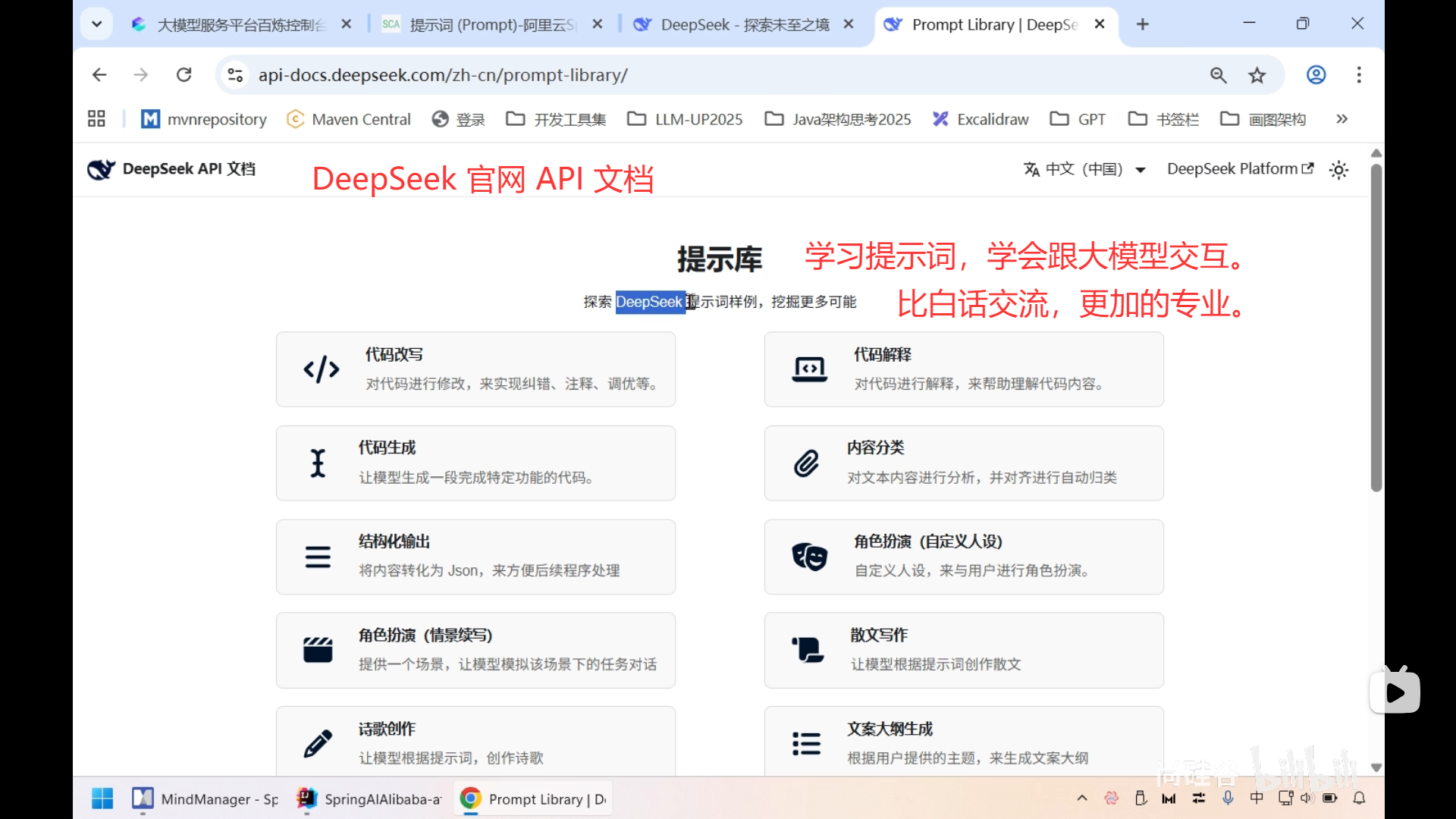Open a new browser tab
Image resolution: width=1456 pixels, height=819 pixels.
(1143, 24)
